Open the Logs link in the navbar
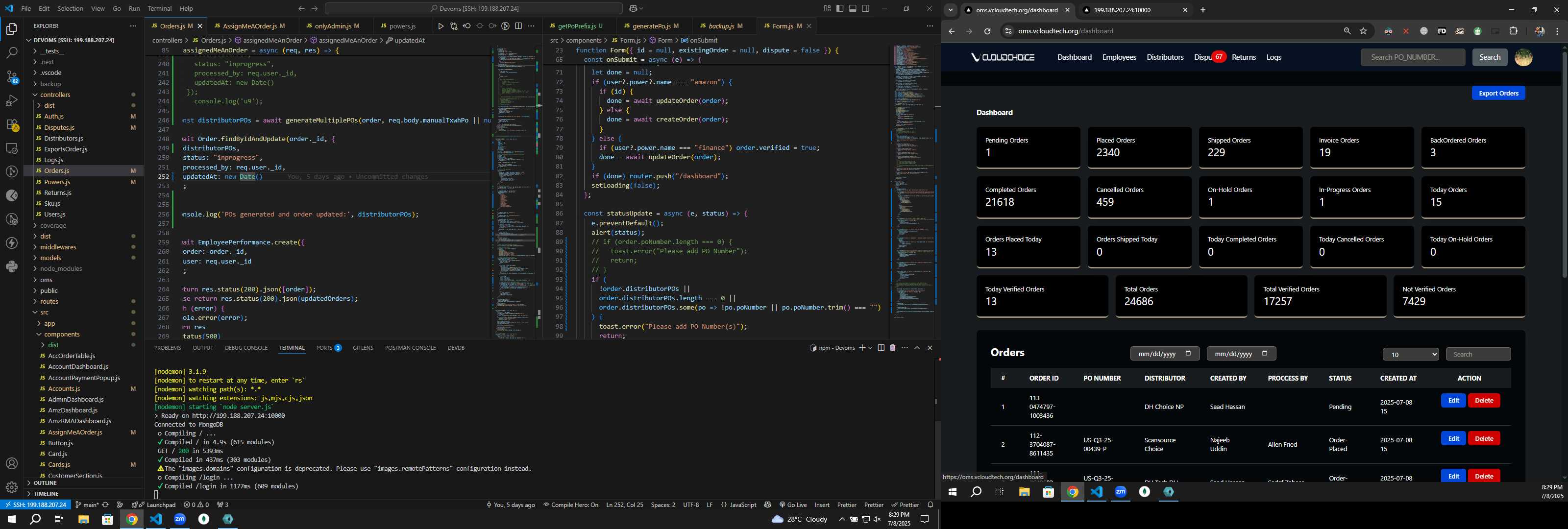The width and height of the screenshot is (1568, 529). [1274, 57]
